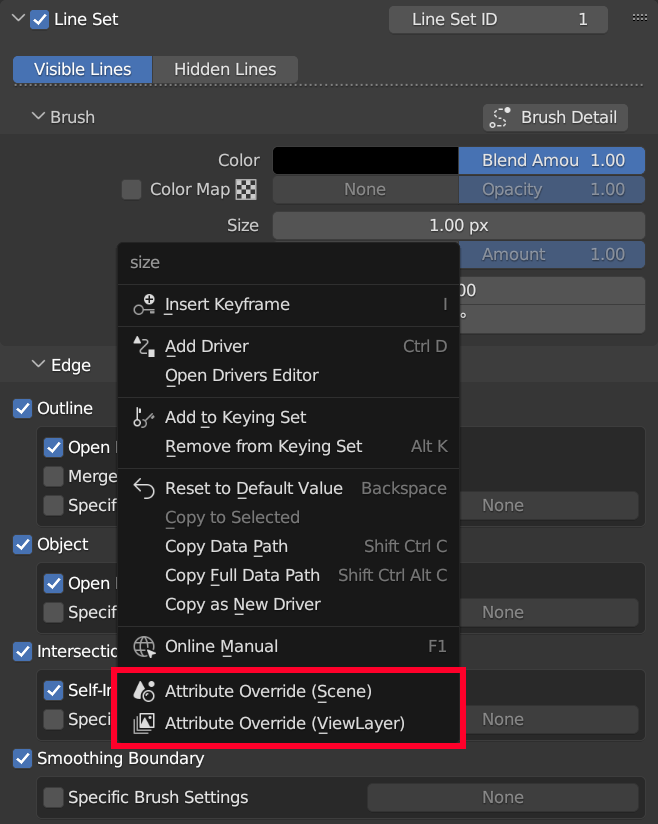This screenshot has width=658, height=824.
Task: Uncheck the Smoothing Boundary checkbox
Action: pyautogui.click(x=22, y=759)
